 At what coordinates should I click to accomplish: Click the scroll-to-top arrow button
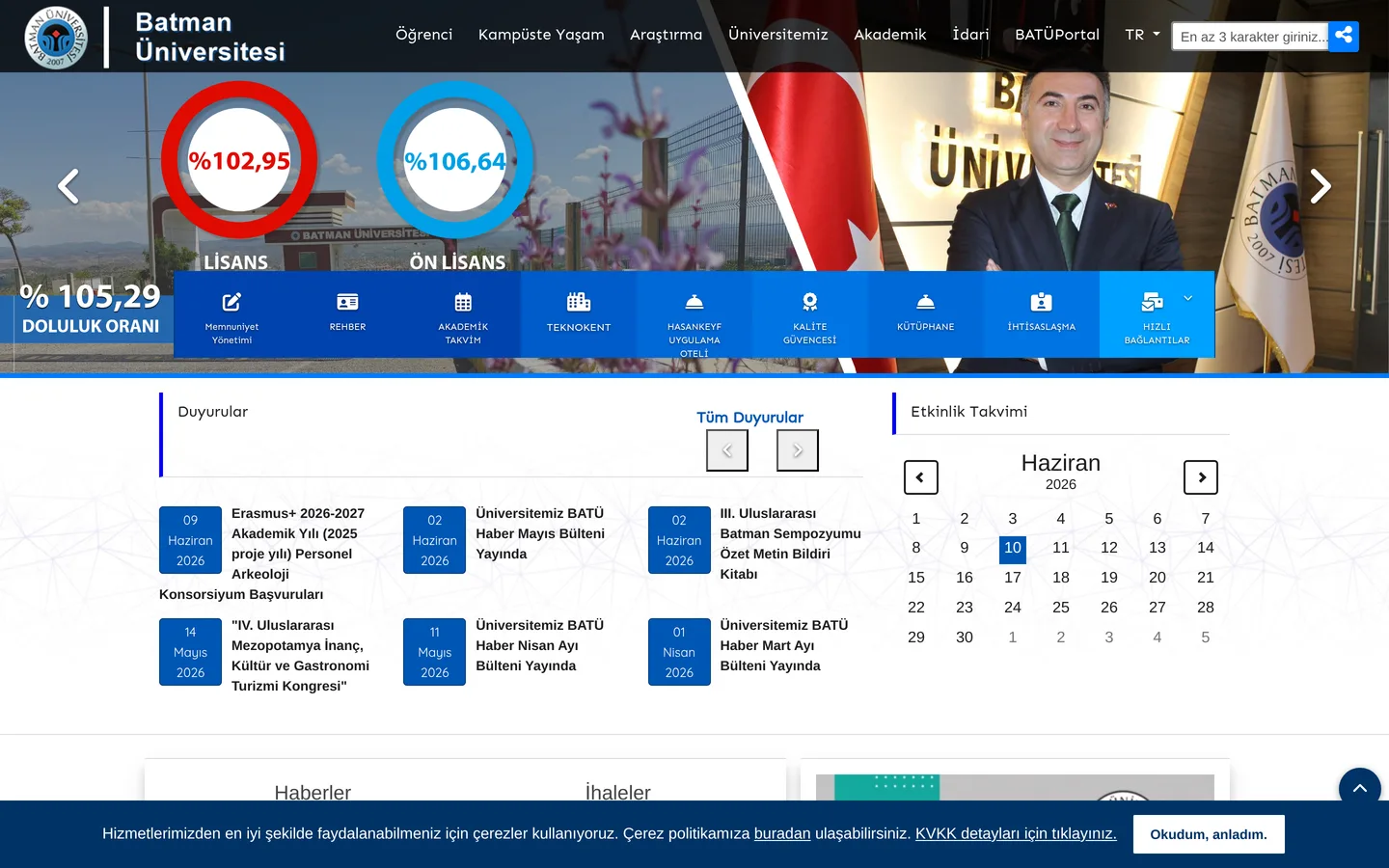1360,789
